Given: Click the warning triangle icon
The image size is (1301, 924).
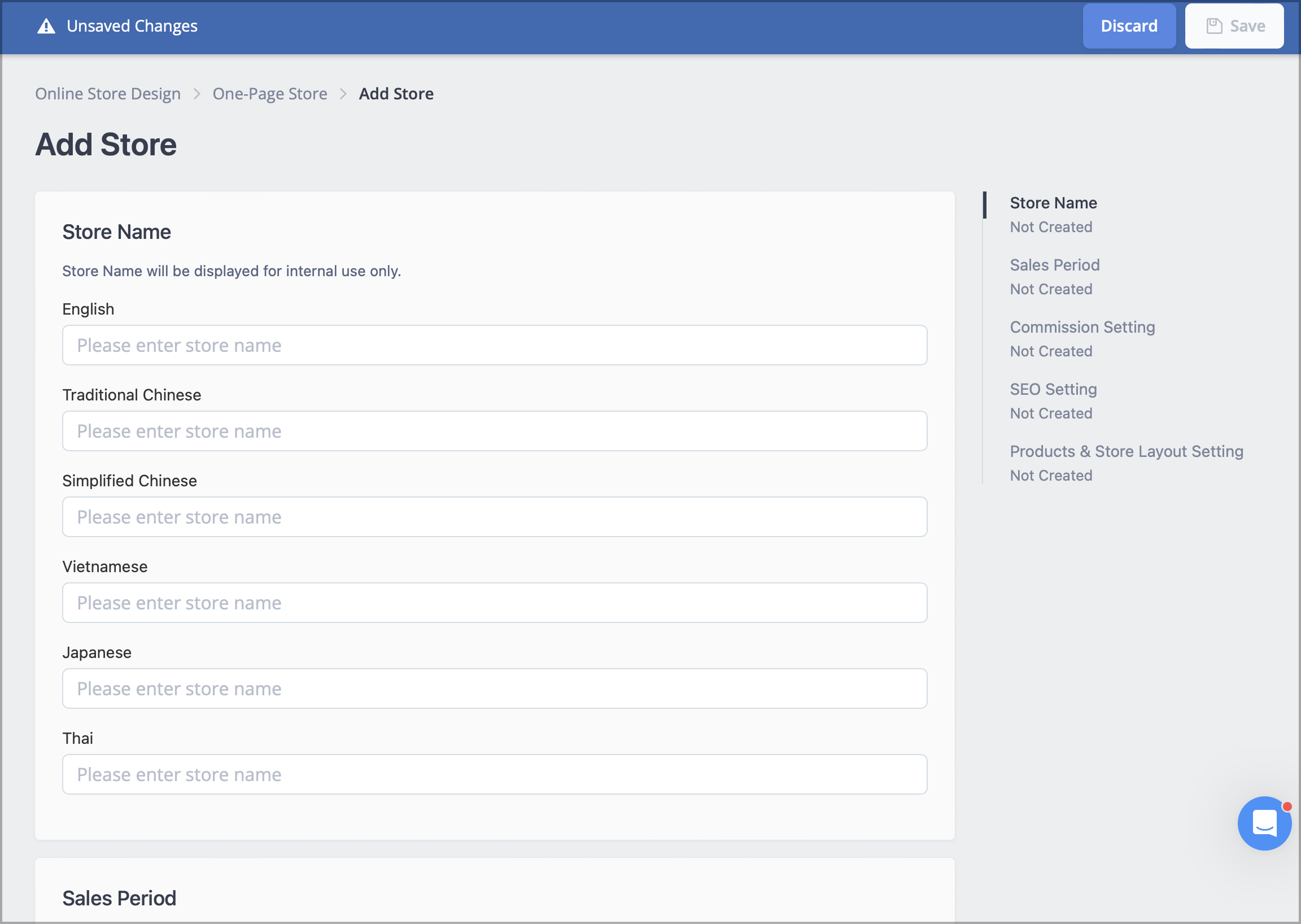Looking at the screenshot, I should (46, 25).
